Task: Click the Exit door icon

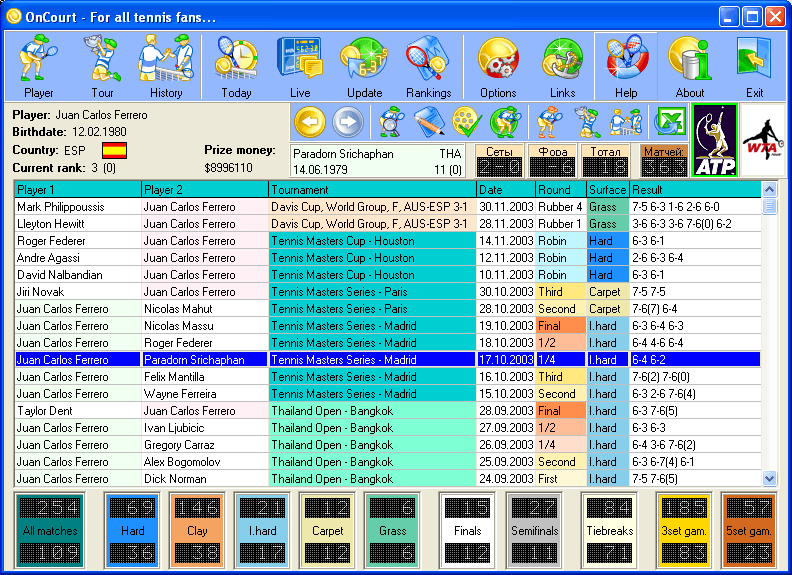Action: [x=754, y=66]
